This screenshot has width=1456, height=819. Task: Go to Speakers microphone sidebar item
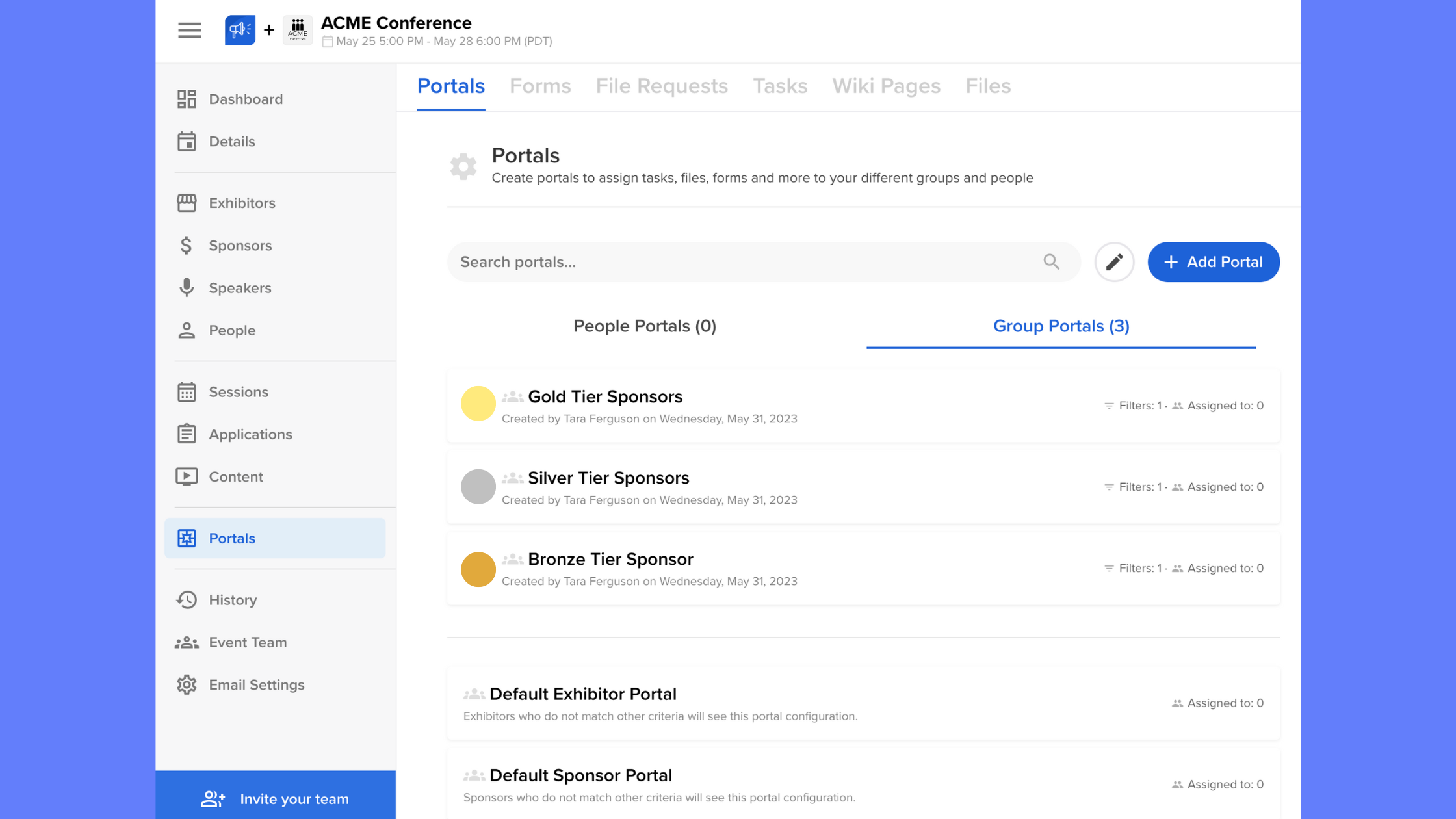[187, 288]
